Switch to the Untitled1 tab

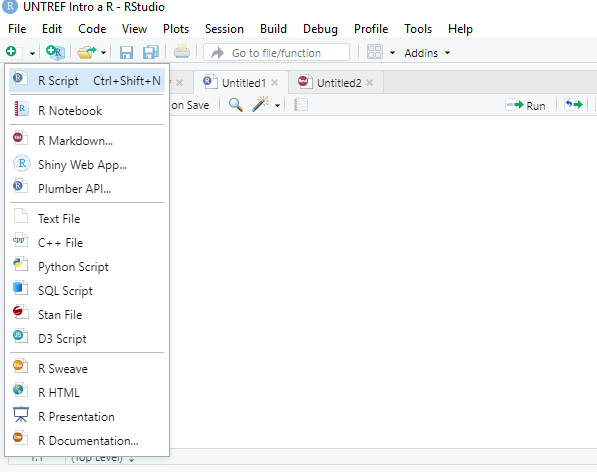click(x=241, y=83)
